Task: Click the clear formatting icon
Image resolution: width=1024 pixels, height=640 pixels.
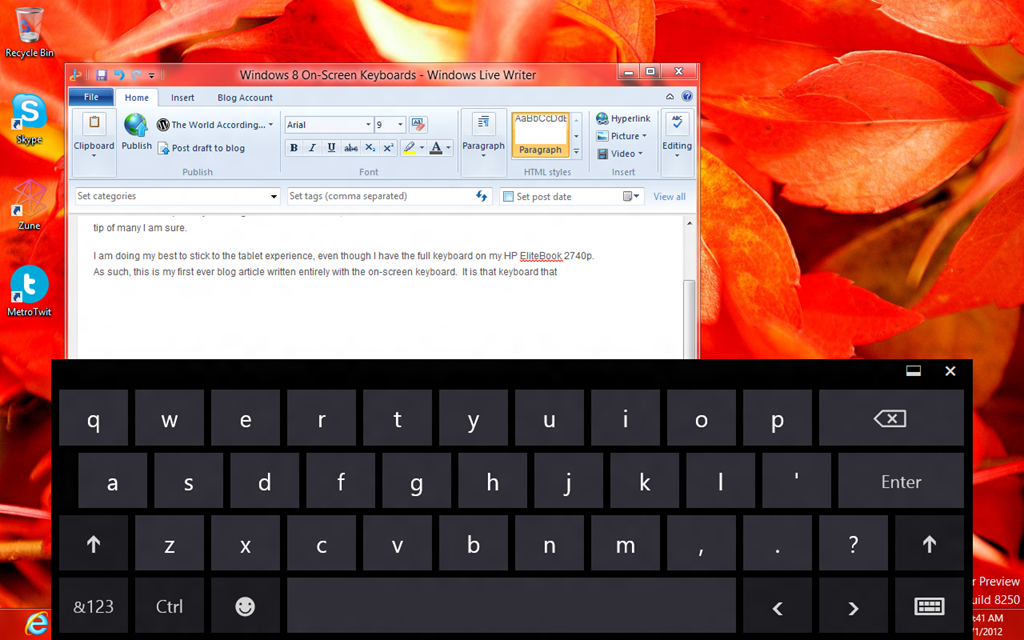Action: (418, 125)
